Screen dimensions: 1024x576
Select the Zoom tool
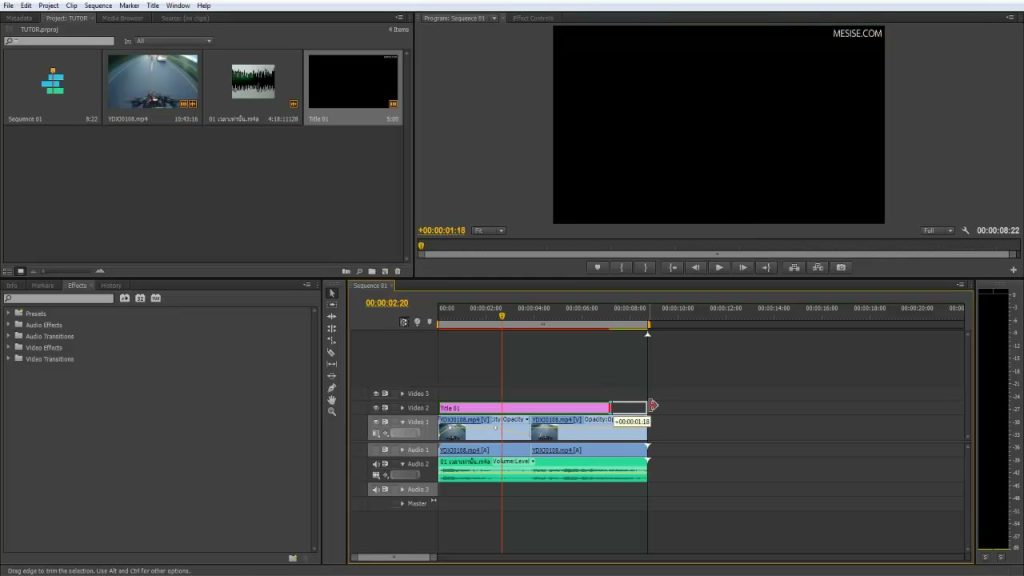(332, 411)
